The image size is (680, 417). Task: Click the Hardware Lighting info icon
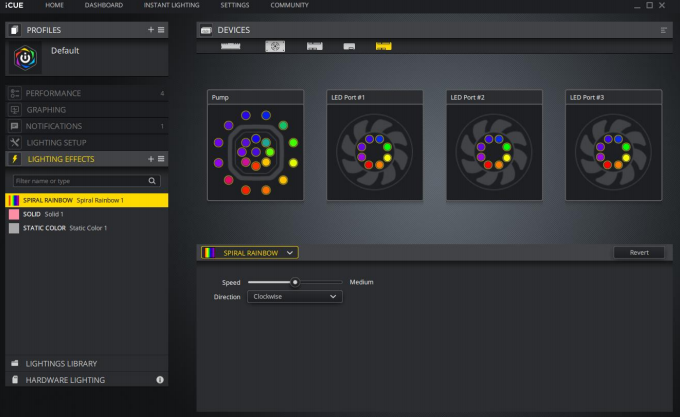[x=160, y=380]
